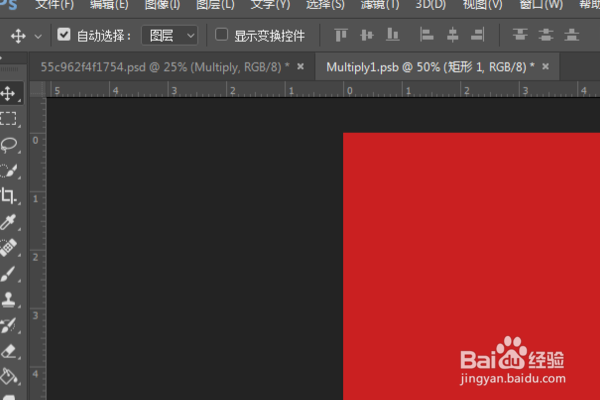Open the 窗口(W) menu

click(541, 5)
